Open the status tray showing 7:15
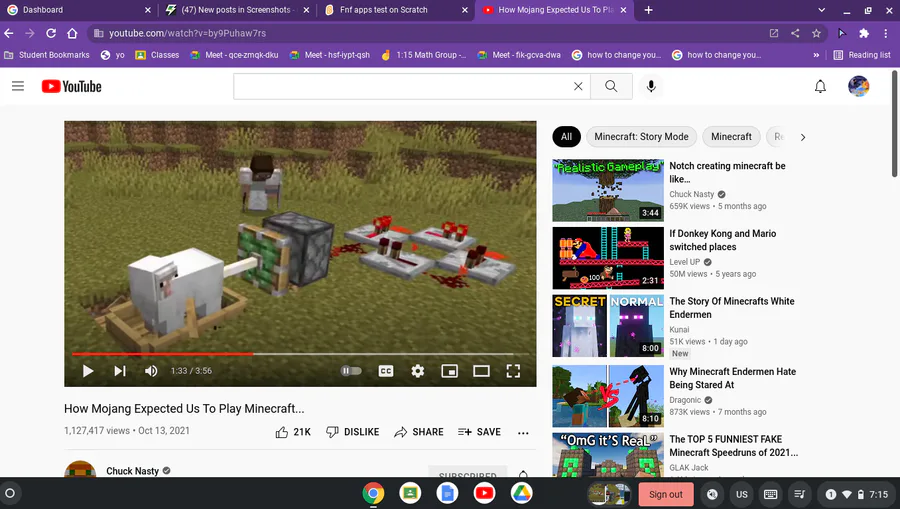Screen dimensions: 900x509 tap(856, 494)
